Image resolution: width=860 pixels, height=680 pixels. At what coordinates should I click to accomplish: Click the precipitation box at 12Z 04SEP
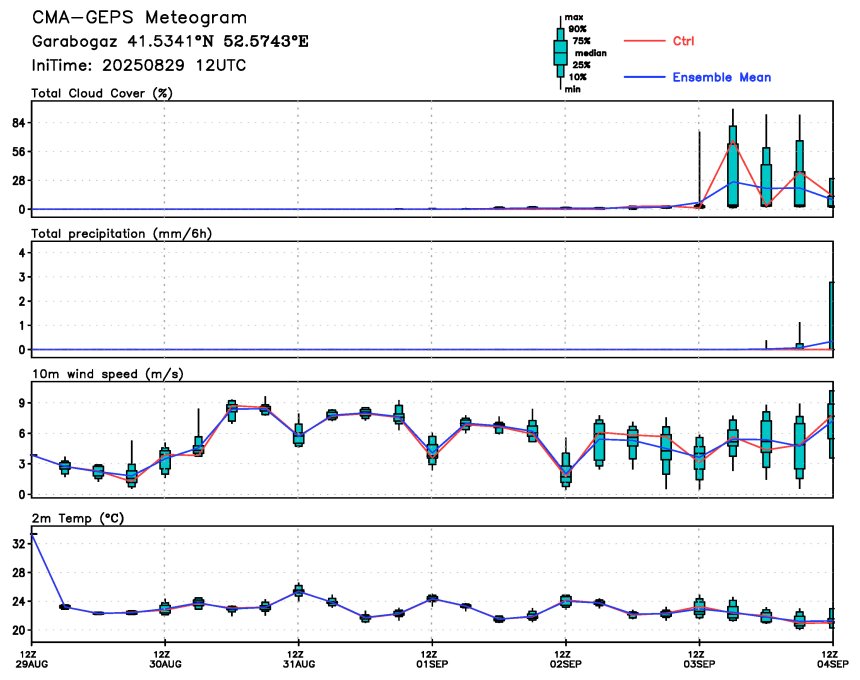pos(831,315)
